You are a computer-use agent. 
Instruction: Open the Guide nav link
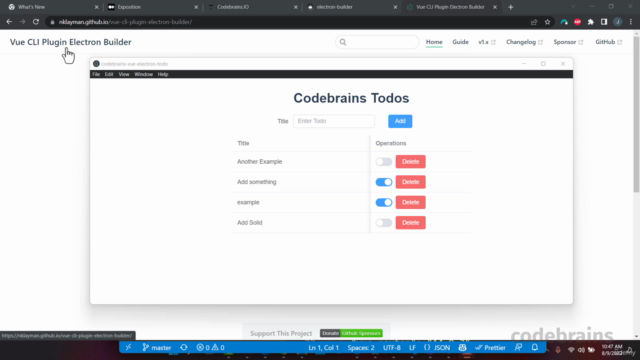click(x=460, y=42)
